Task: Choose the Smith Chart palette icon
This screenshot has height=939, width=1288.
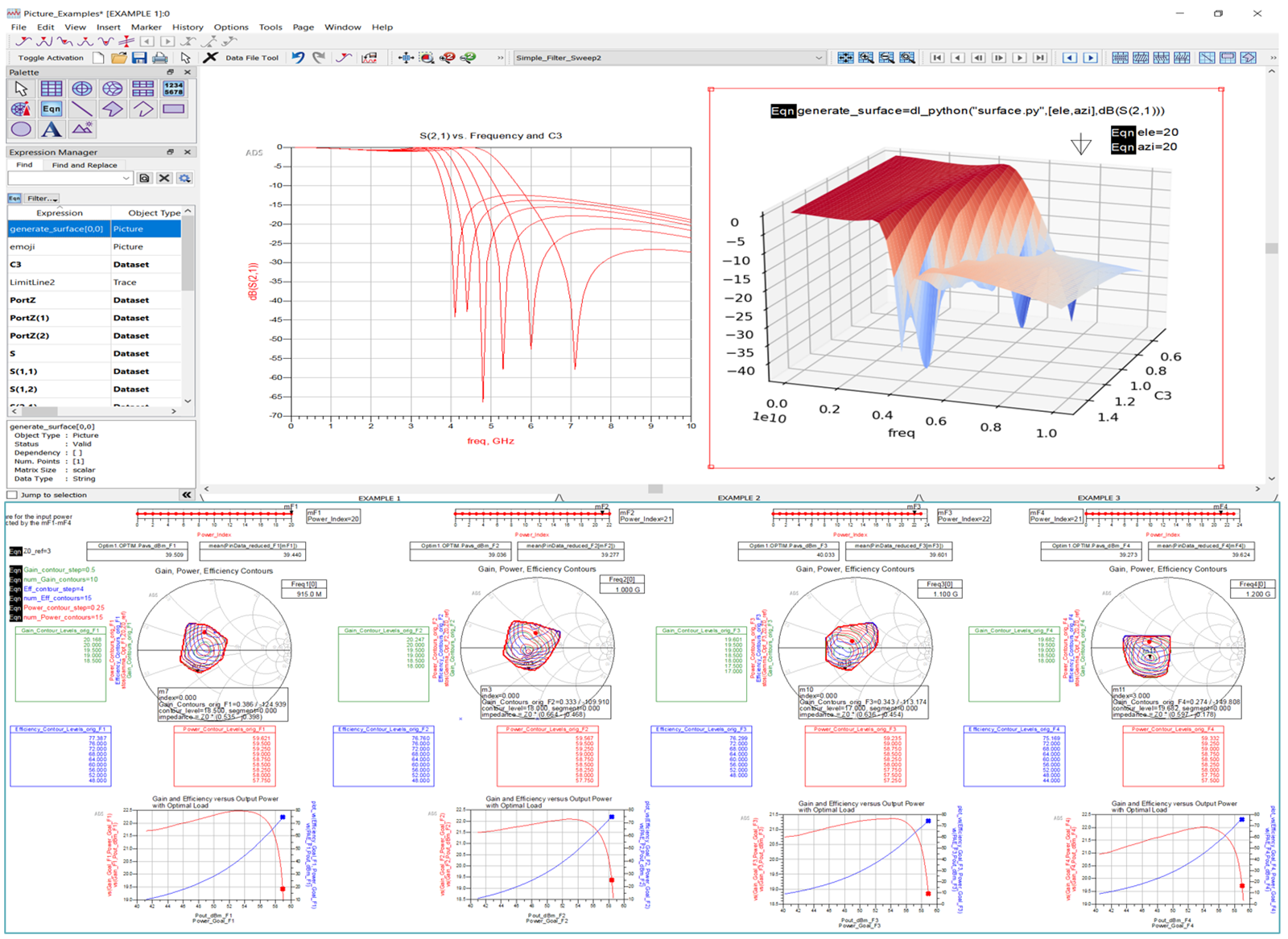Action: click(113, 89)
